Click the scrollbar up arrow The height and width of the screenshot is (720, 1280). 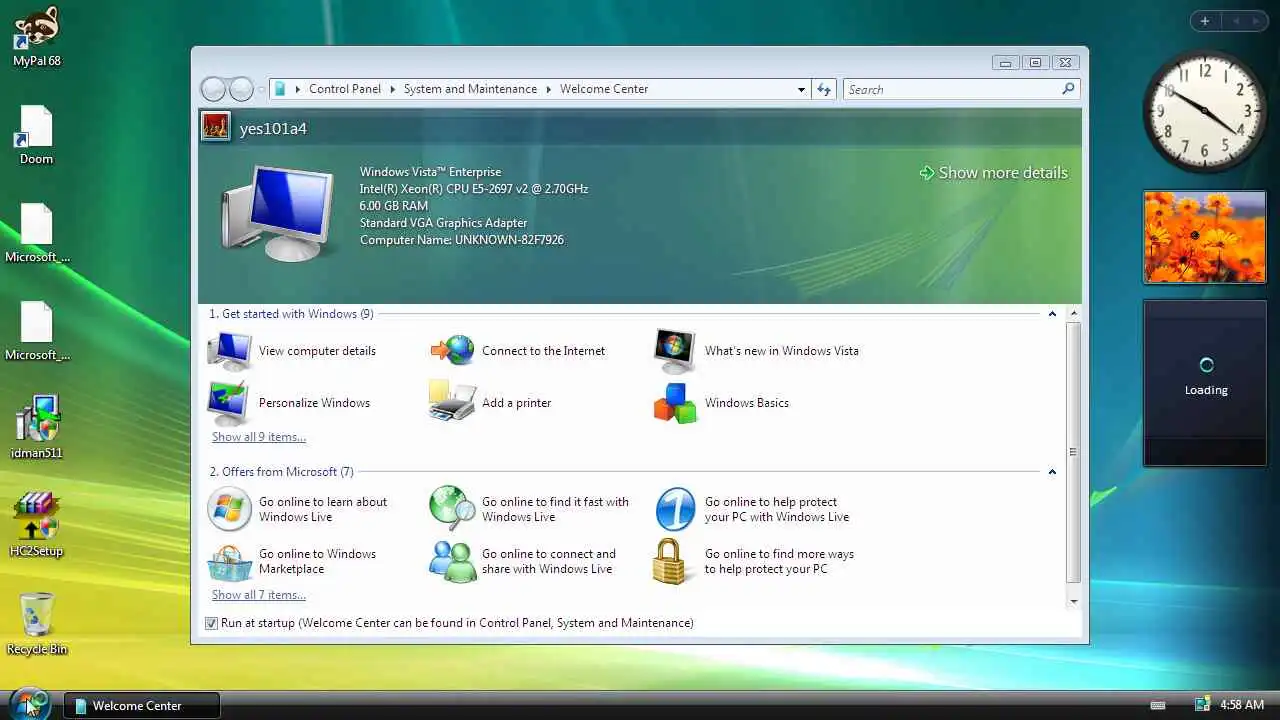click(1073, 314)
